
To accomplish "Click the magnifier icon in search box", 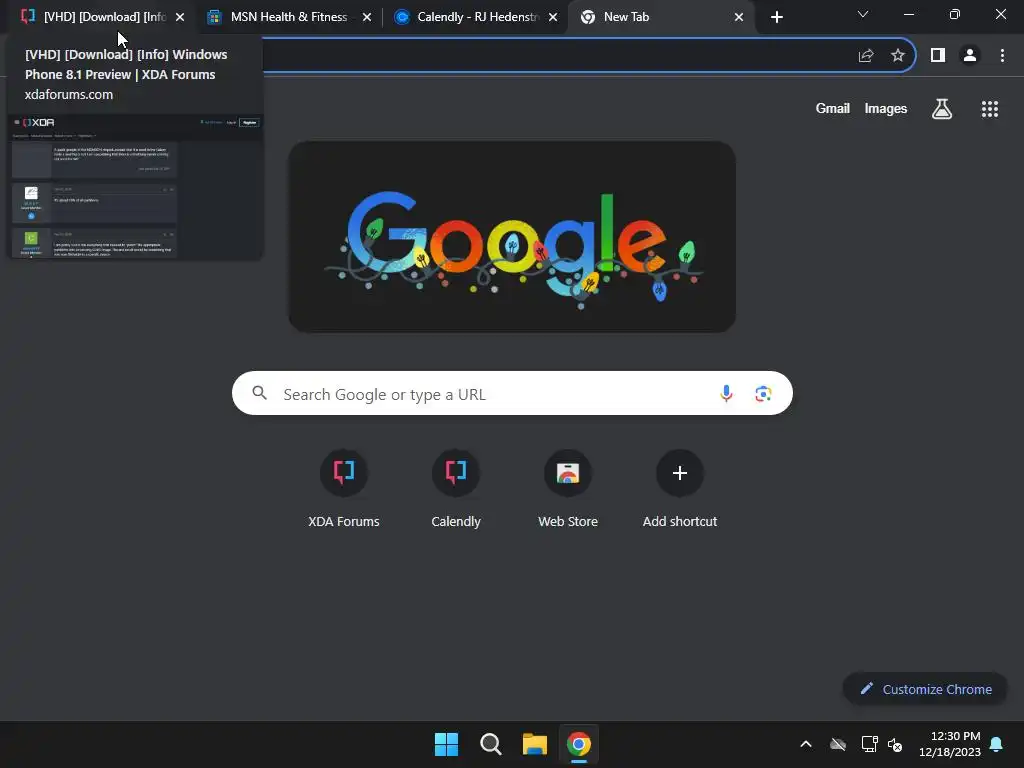I will coord(260,393).
